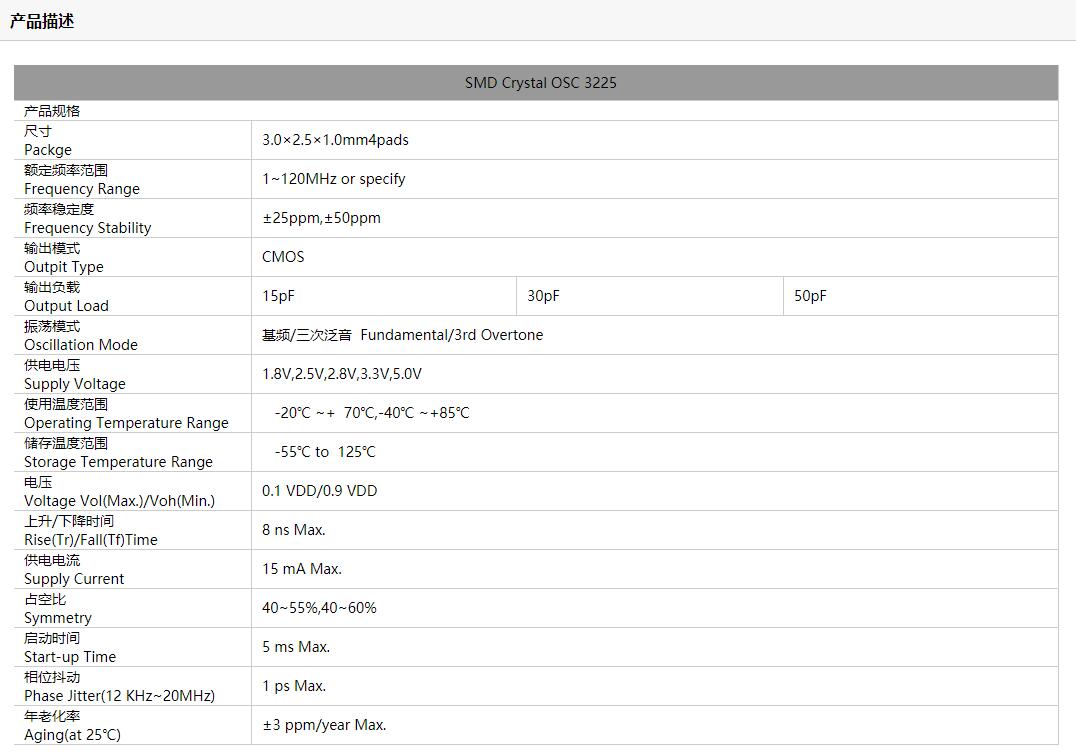Click the CMOS output type value
1076x756 pixels.
point(283,257)
